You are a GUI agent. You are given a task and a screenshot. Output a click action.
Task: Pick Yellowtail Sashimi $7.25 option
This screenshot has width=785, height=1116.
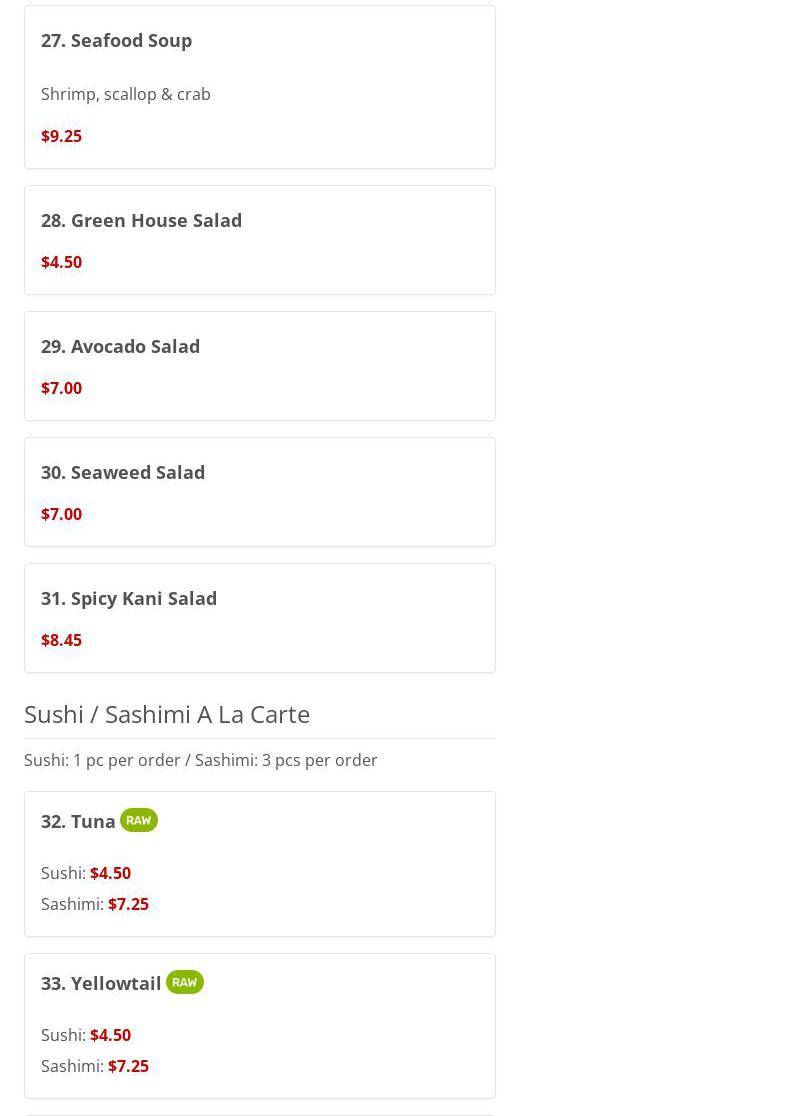click(128, 1066)
